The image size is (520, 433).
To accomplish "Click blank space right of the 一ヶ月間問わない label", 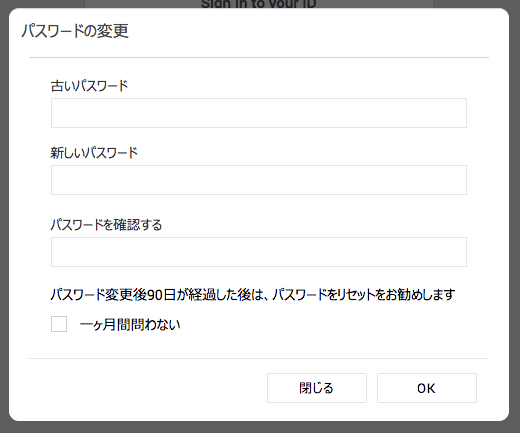I will click(323, 325).
